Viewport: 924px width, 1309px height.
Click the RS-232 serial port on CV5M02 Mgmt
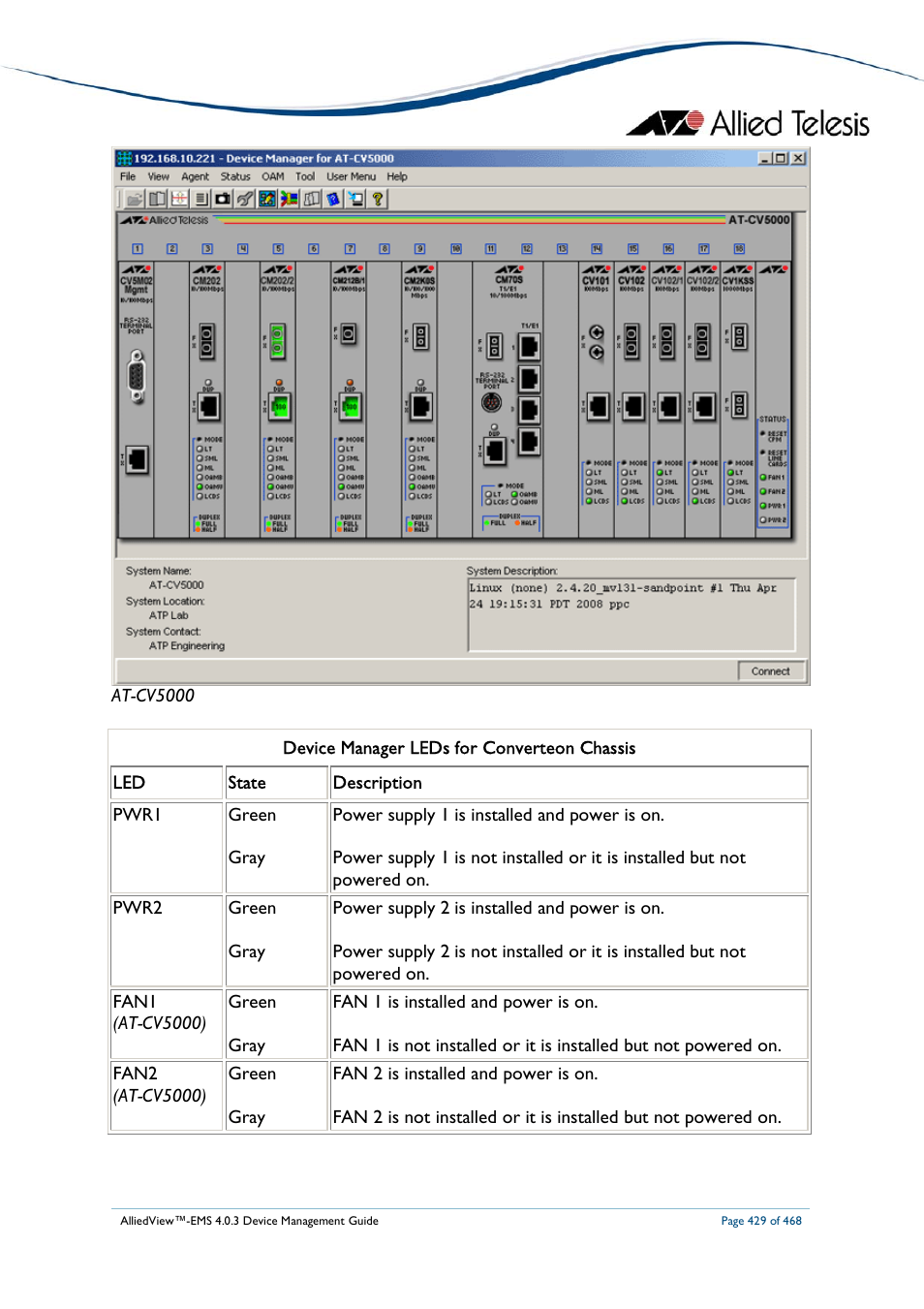137,377
